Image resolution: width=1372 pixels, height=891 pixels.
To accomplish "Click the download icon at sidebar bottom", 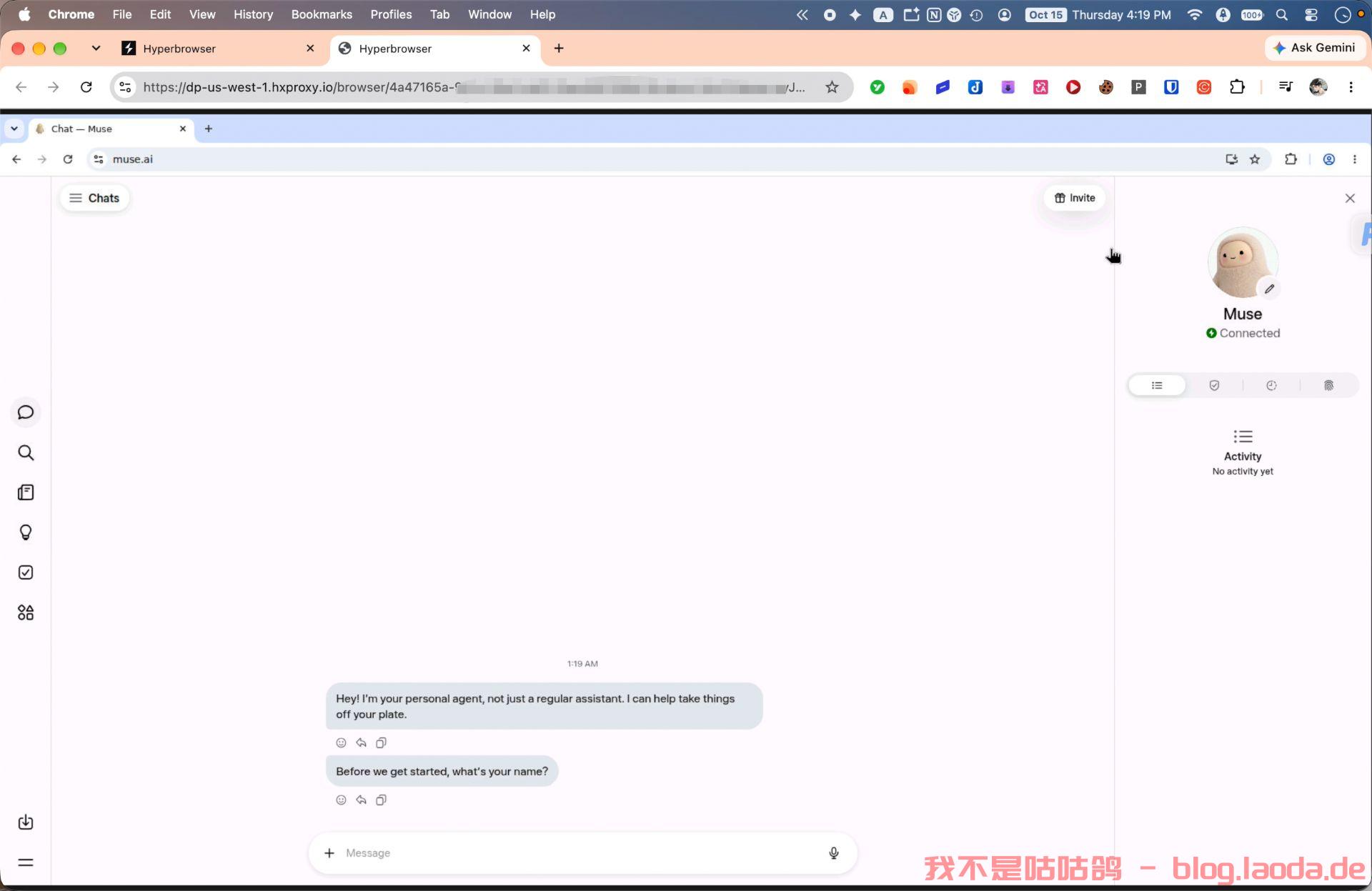I will [26, 822].
